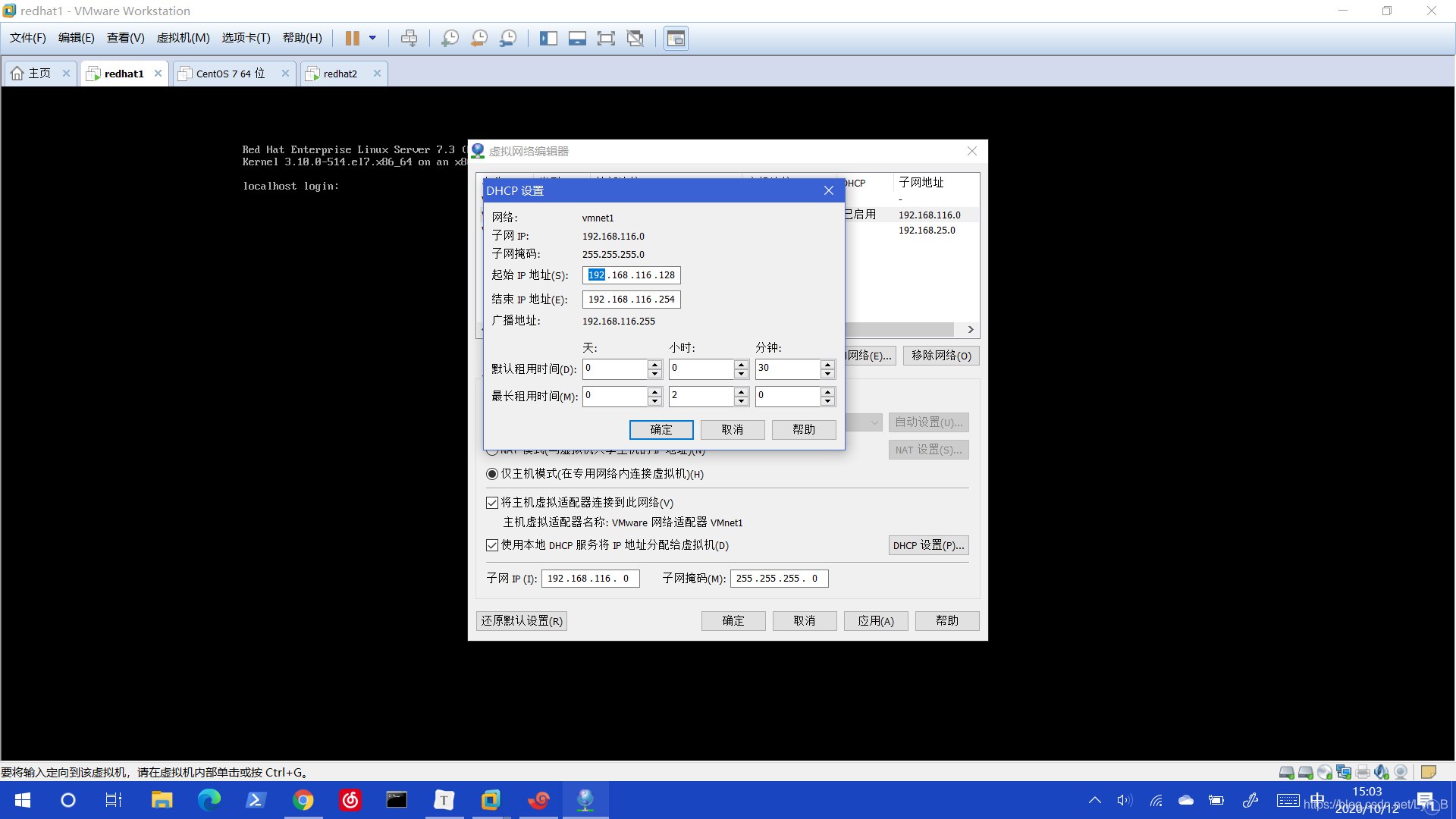Click the hard disk device status icon

coord(1285,772)
